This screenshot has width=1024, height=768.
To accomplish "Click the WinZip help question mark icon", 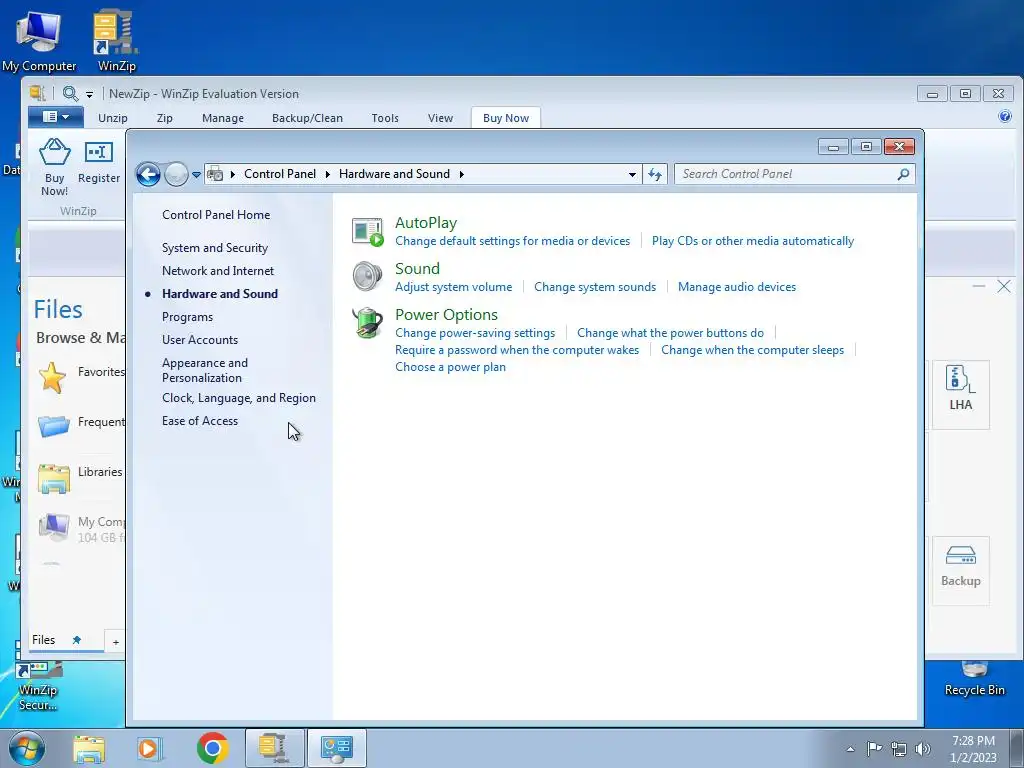I will [1004, 117].
